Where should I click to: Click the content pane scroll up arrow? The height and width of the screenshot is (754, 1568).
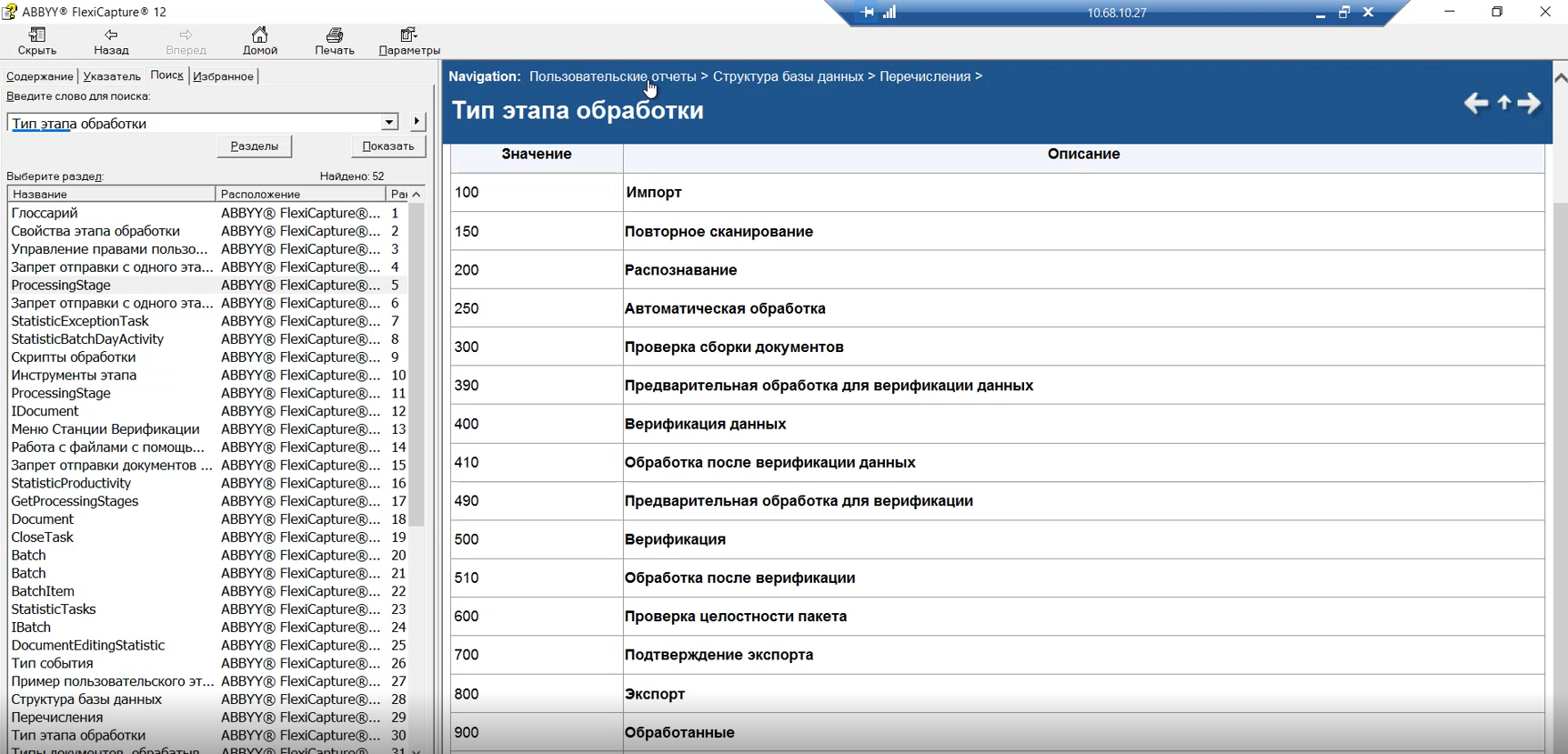click(1561, 78)
